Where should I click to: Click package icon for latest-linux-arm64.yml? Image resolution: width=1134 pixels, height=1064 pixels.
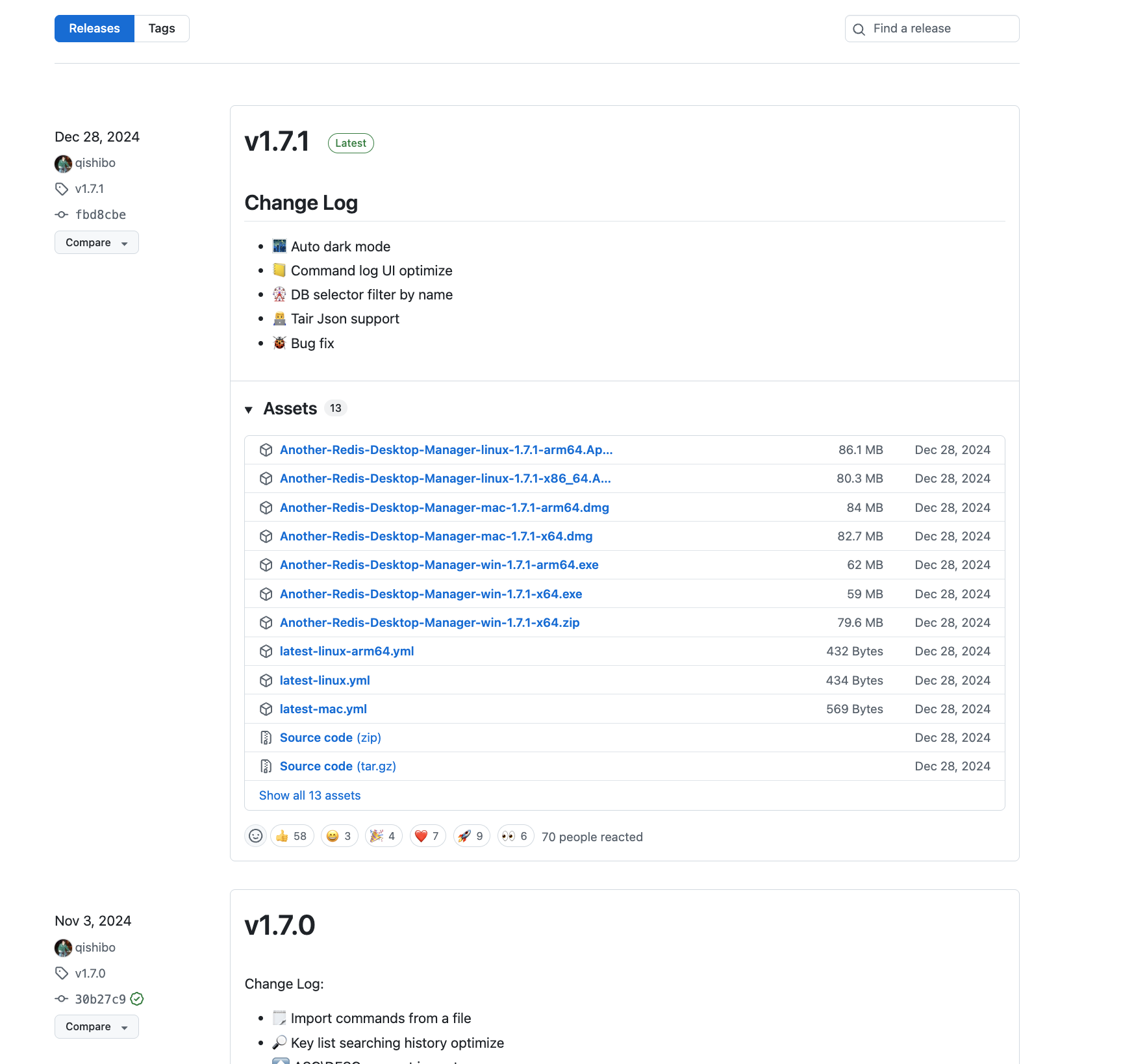pyautogui.click(x=266, y=652)
